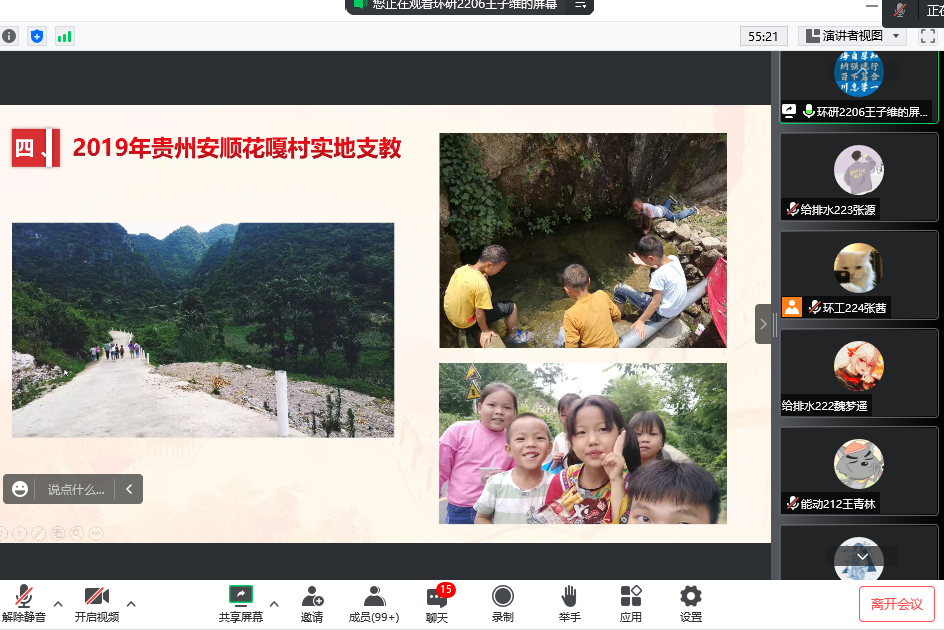
Task: Toggle raise hand (举手)
Action: tap(568, 604)
